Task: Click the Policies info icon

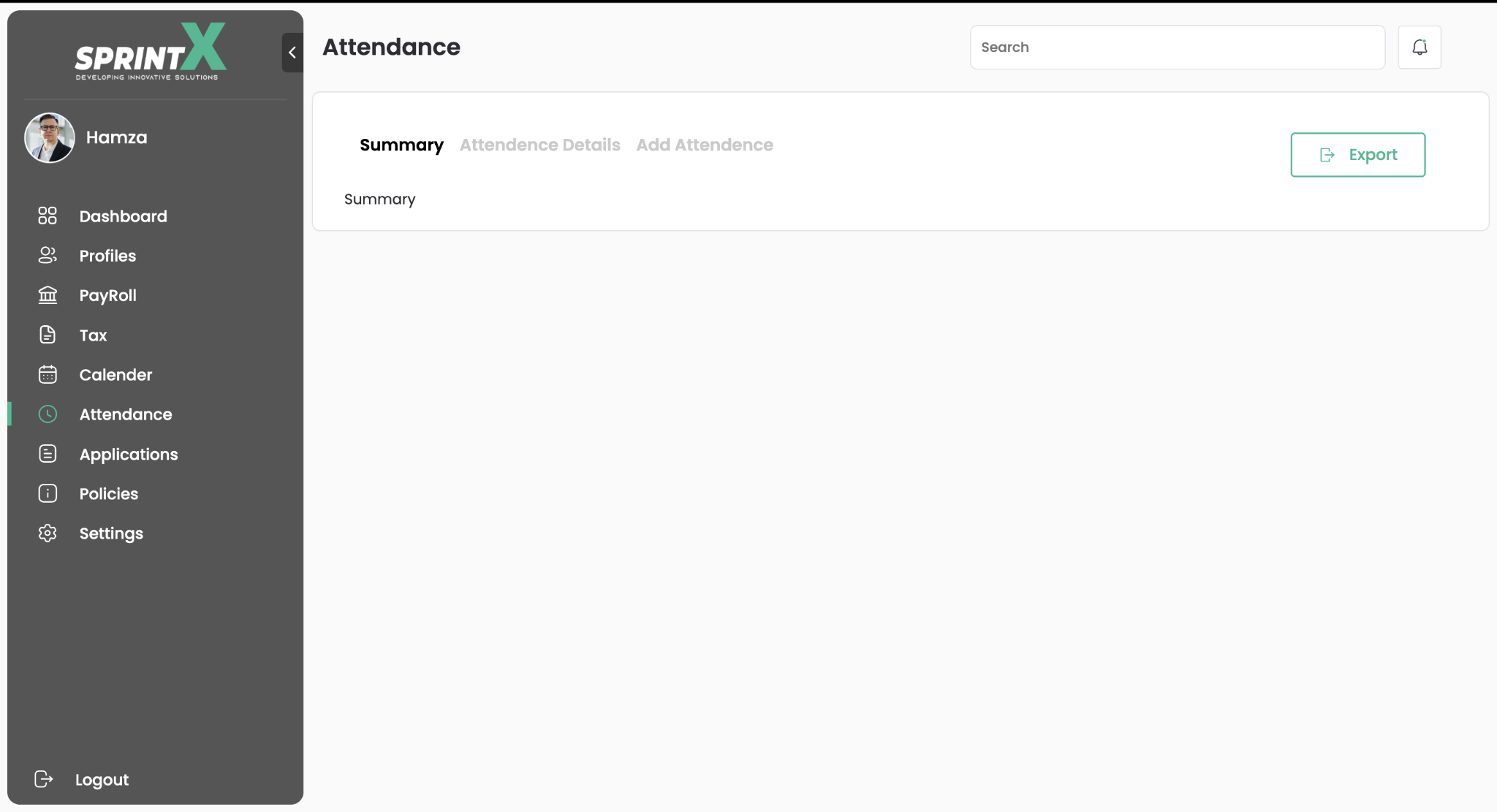Action: [48, 493]
